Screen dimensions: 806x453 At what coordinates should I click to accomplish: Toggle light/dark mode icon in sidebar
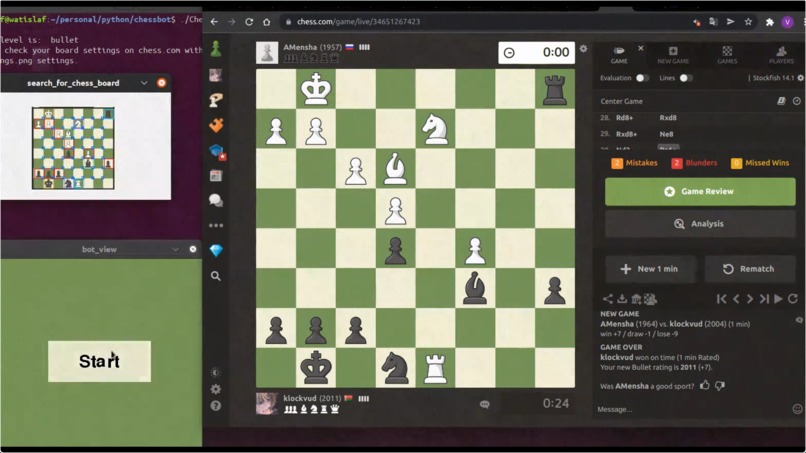216,372
